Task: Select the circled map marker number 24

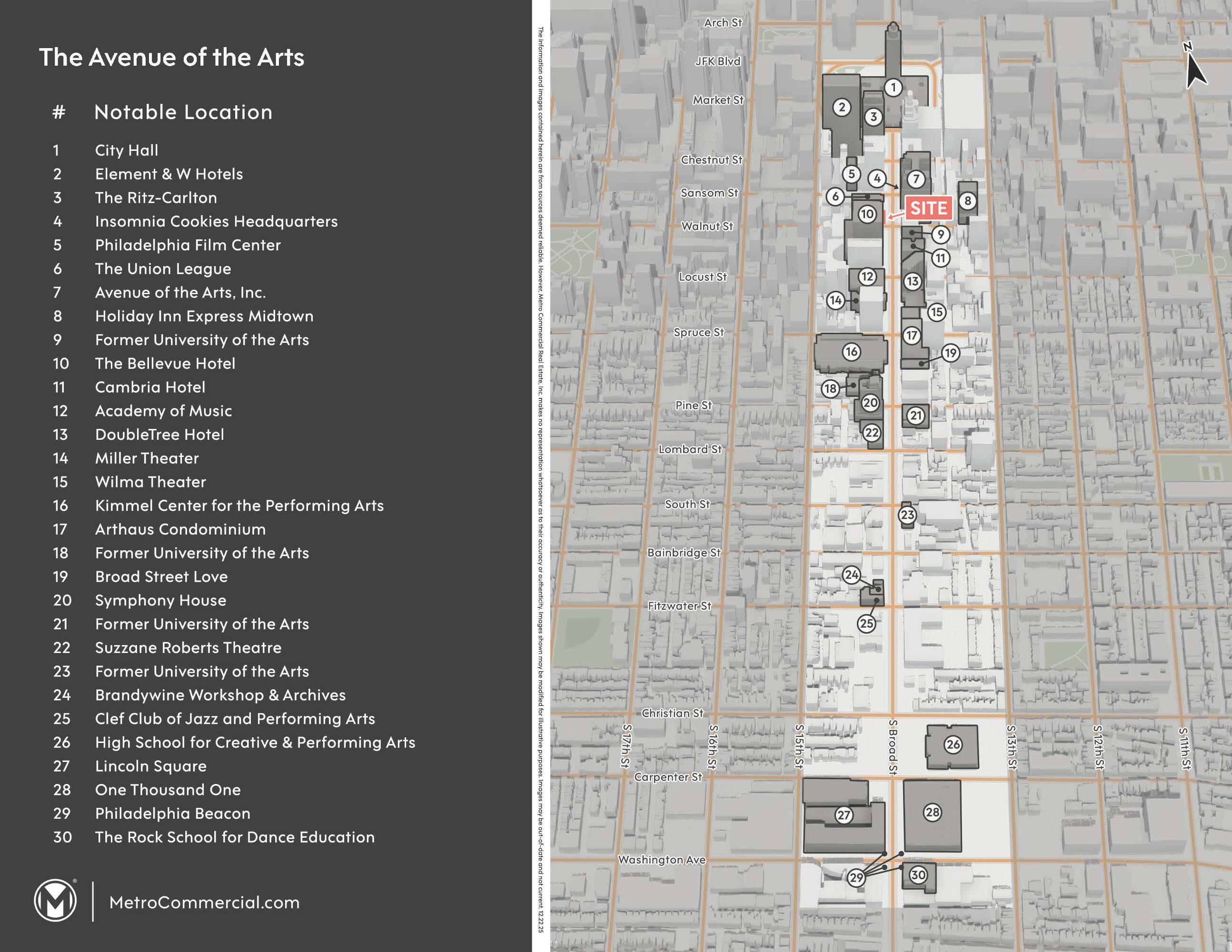Action: 851,575
